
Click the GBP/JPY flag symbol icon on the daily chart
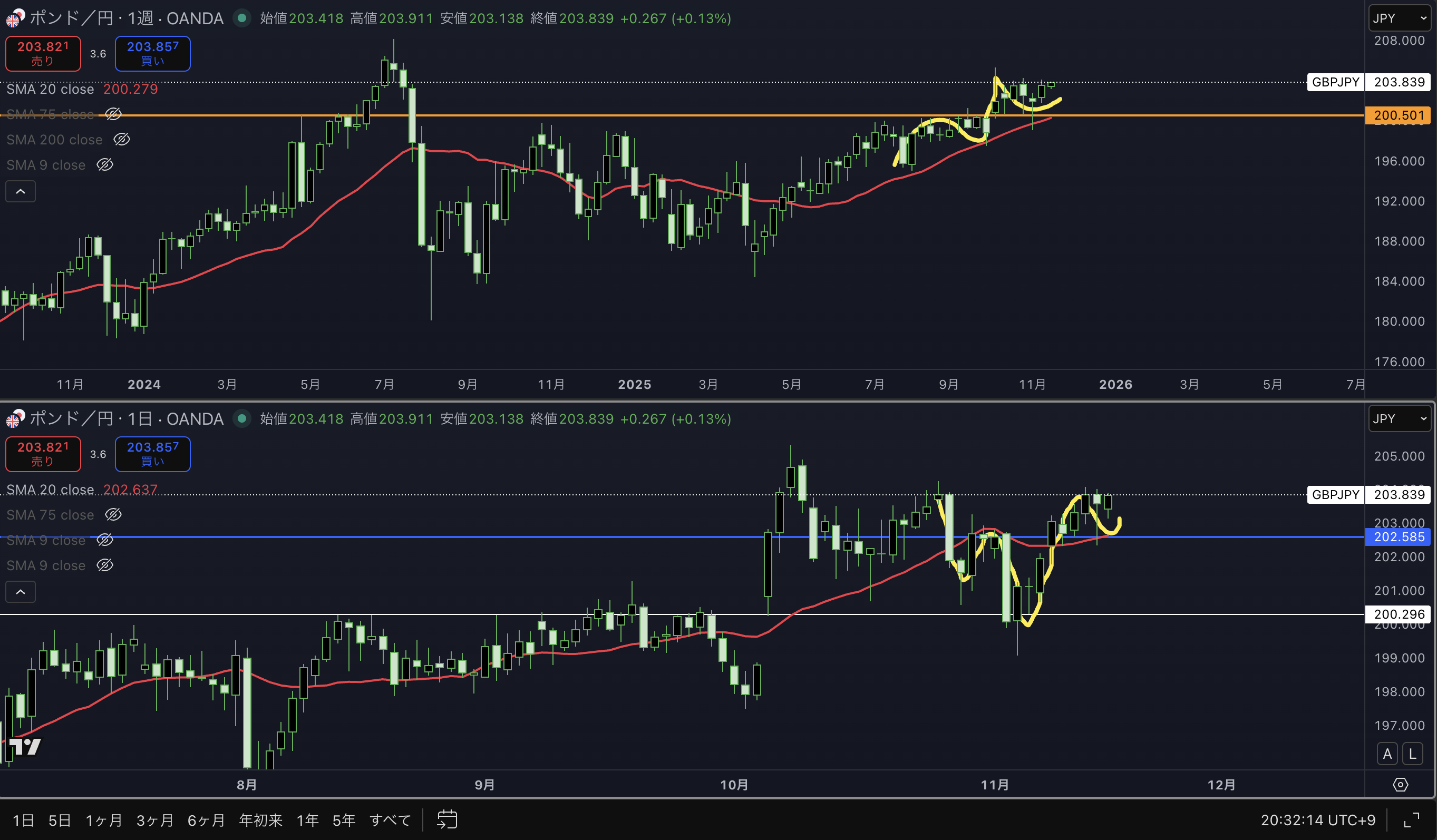(x=15, y=419)
